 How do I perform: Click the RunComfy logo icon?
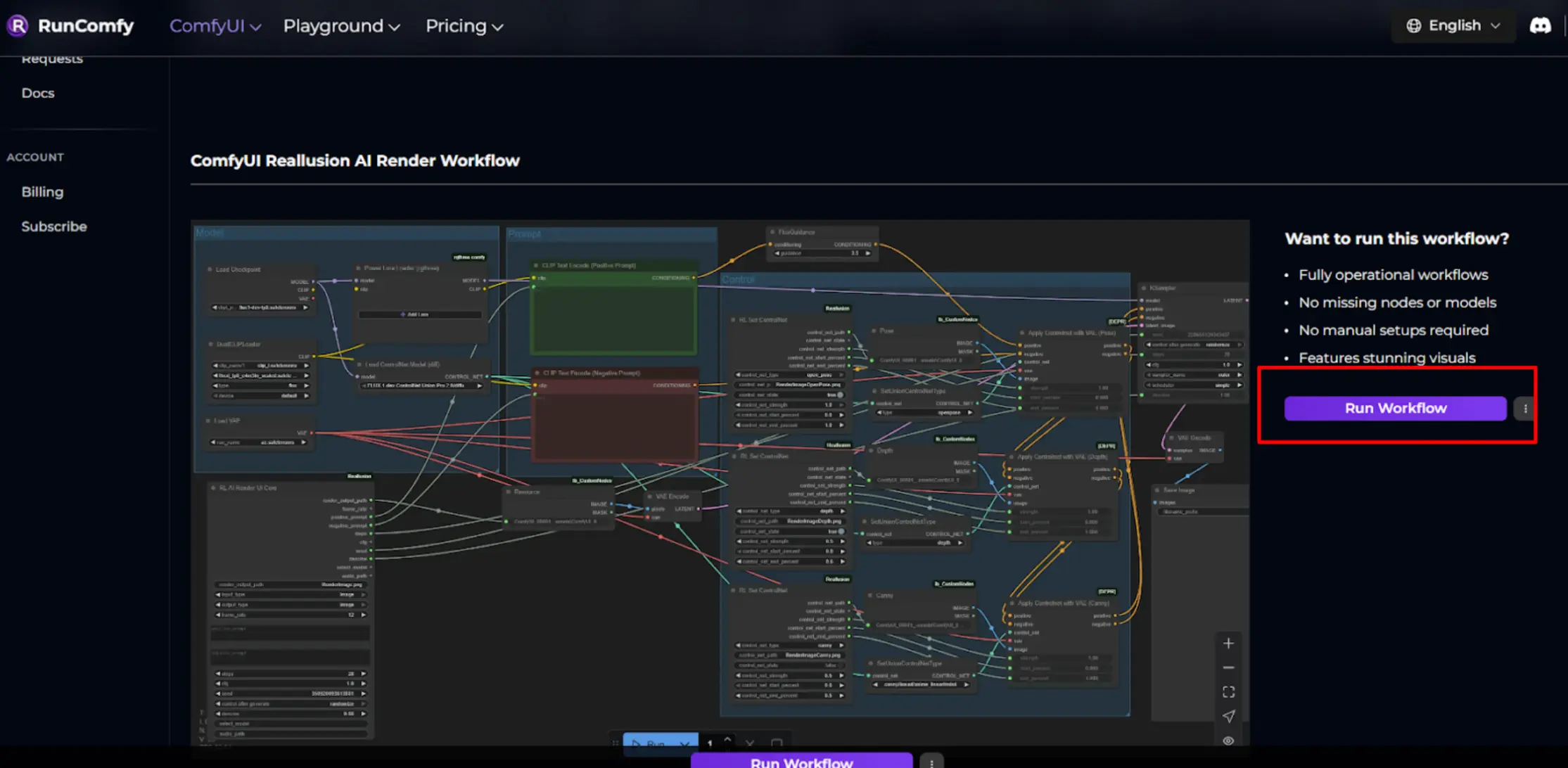point(17,26)
